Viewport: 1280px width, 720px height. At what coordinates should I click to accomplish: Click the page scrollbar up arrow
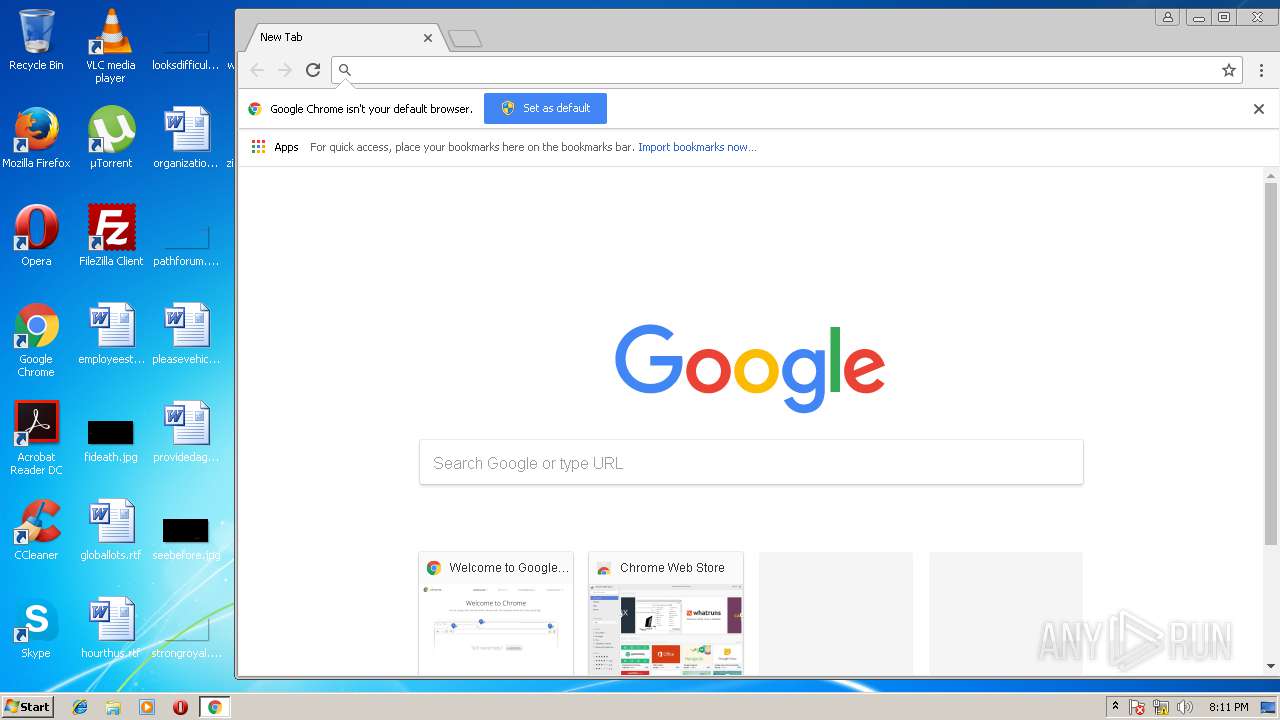(1271, 176)
